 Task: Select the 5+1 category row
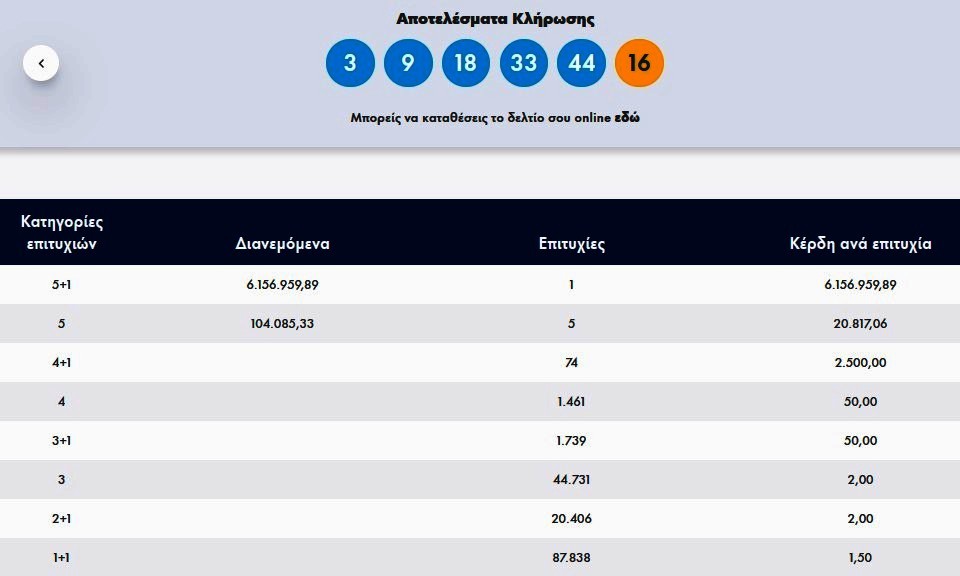pos(480,285)
